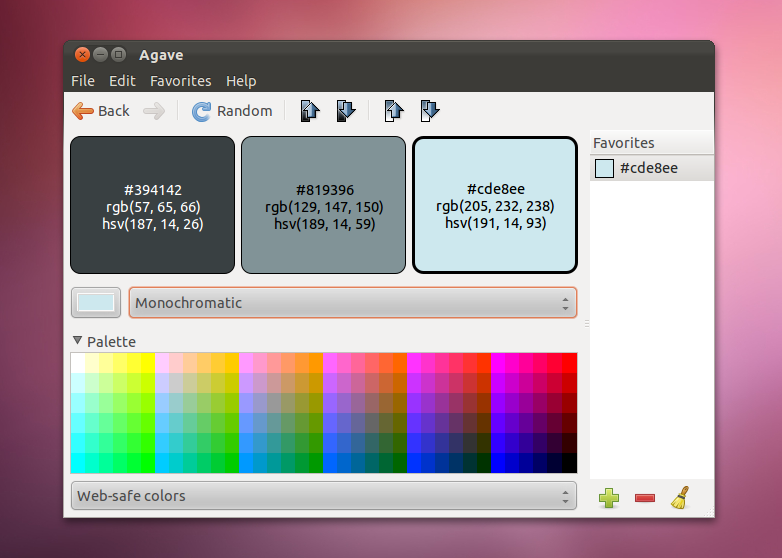Screen dimensions: 782x558
Task: Pick the pure cyan palette cell
Action: pos(78,463)
